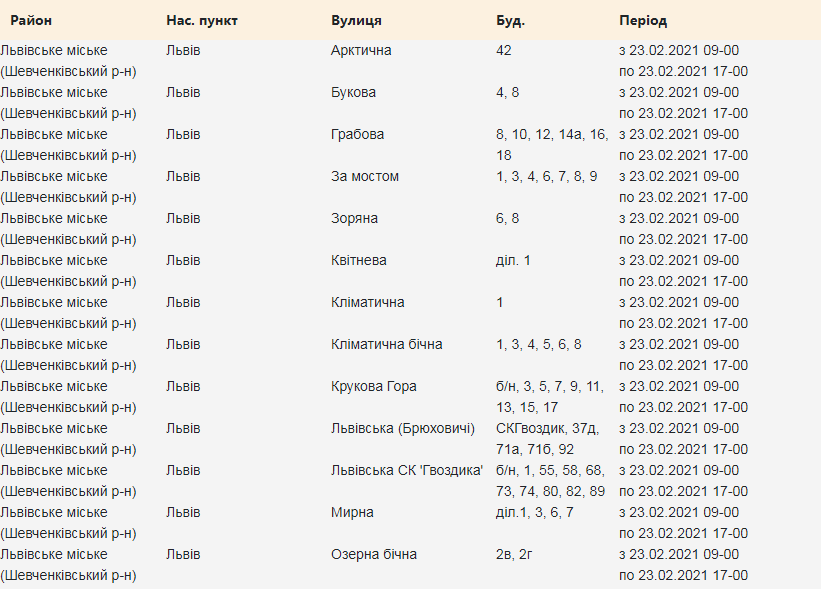Click the building list '2в, 2г'
Screen dimensions: 821x589
[514, 554]
